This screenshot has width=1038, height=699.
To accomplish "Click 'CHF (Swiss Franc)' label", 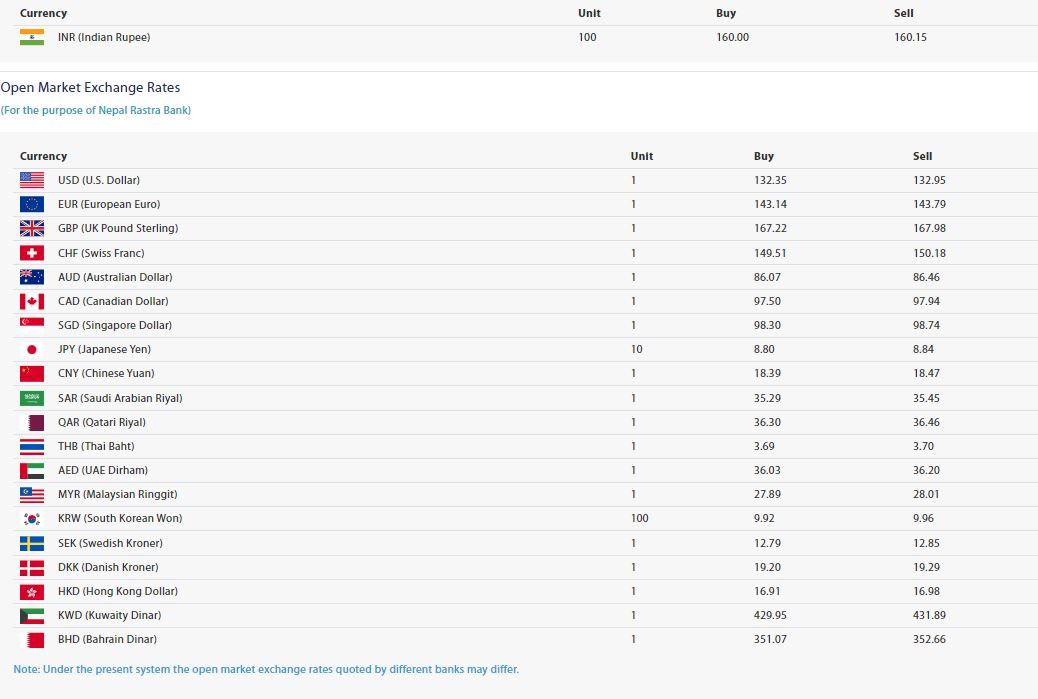I will coord(101,253).
